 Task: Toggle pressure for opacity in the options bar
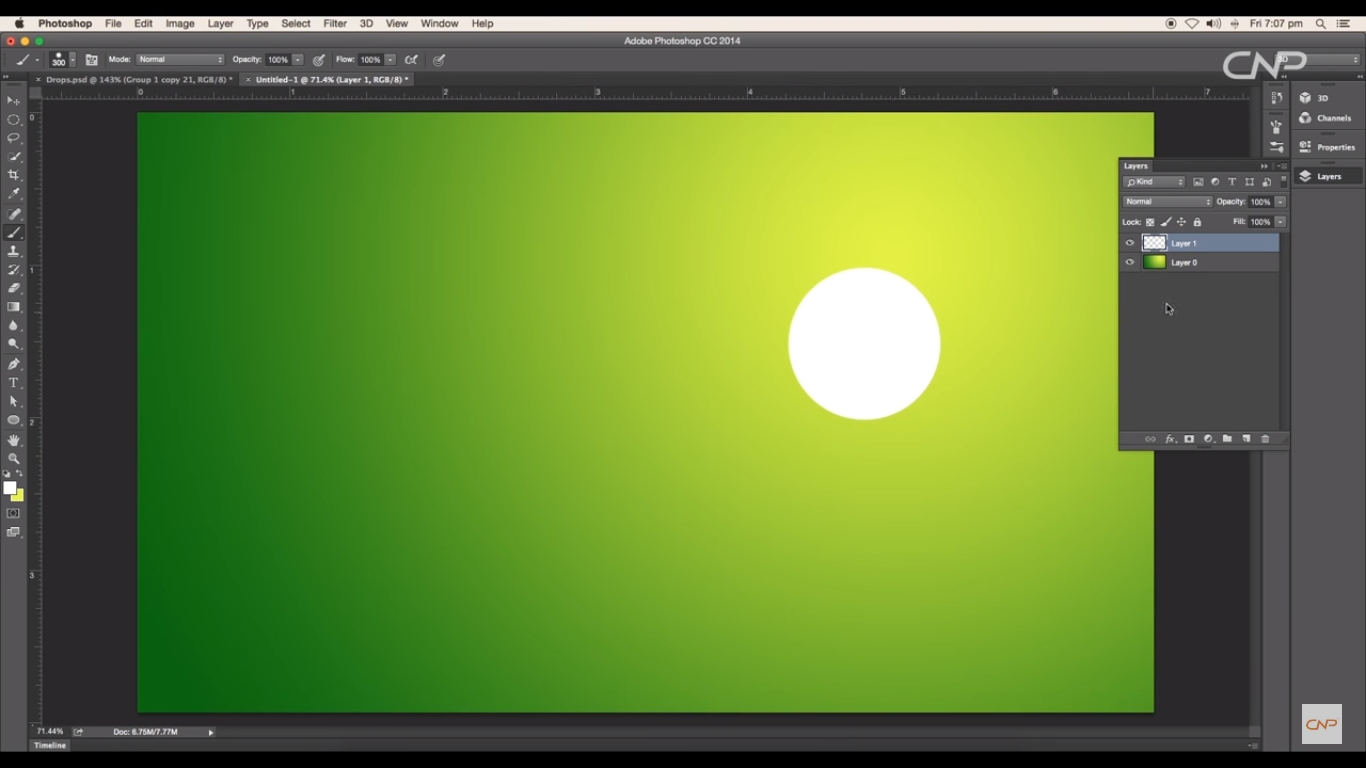pos(319,60)
